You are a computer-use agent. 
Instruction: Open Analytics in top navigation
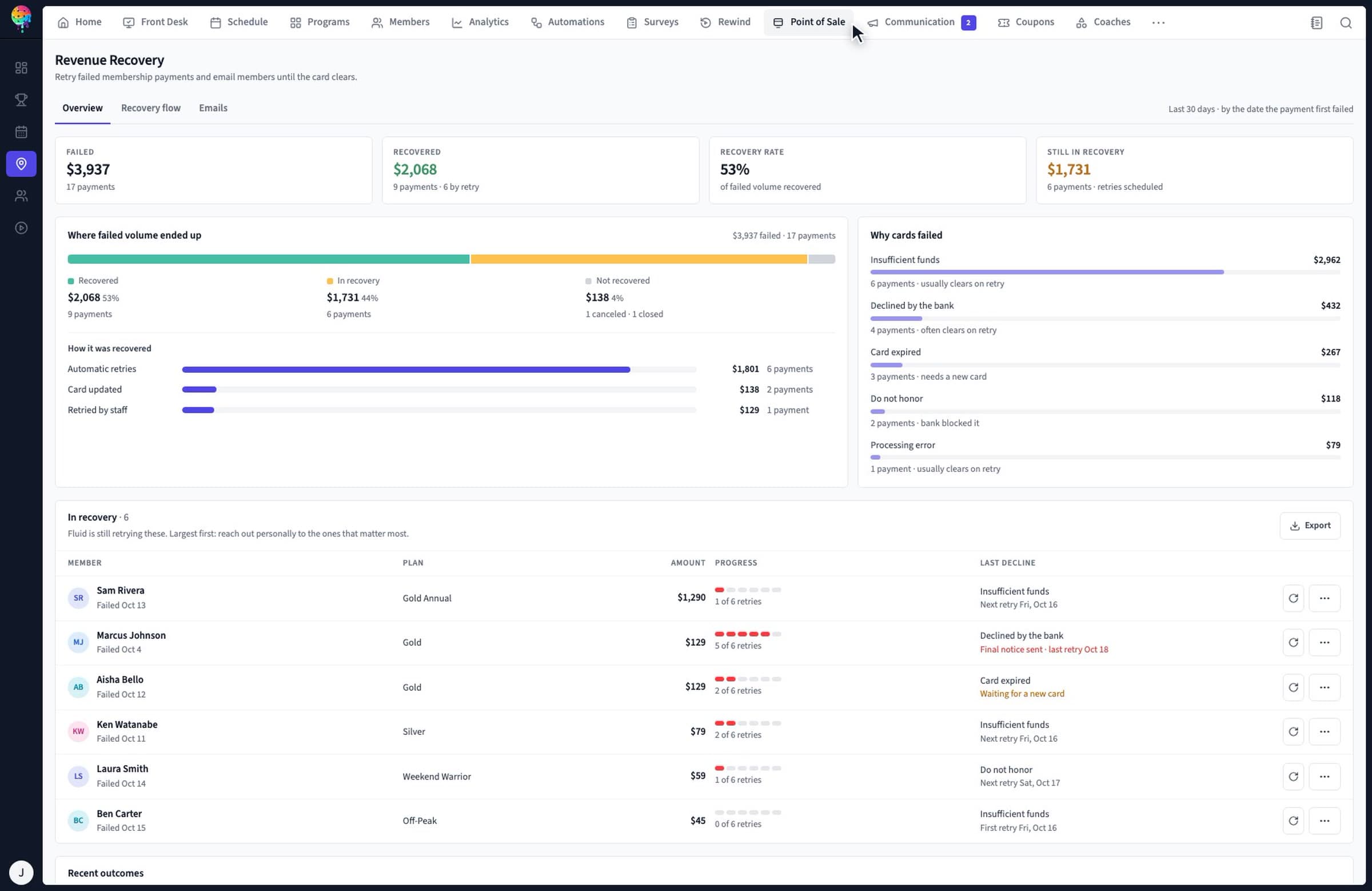click(480, 22)
